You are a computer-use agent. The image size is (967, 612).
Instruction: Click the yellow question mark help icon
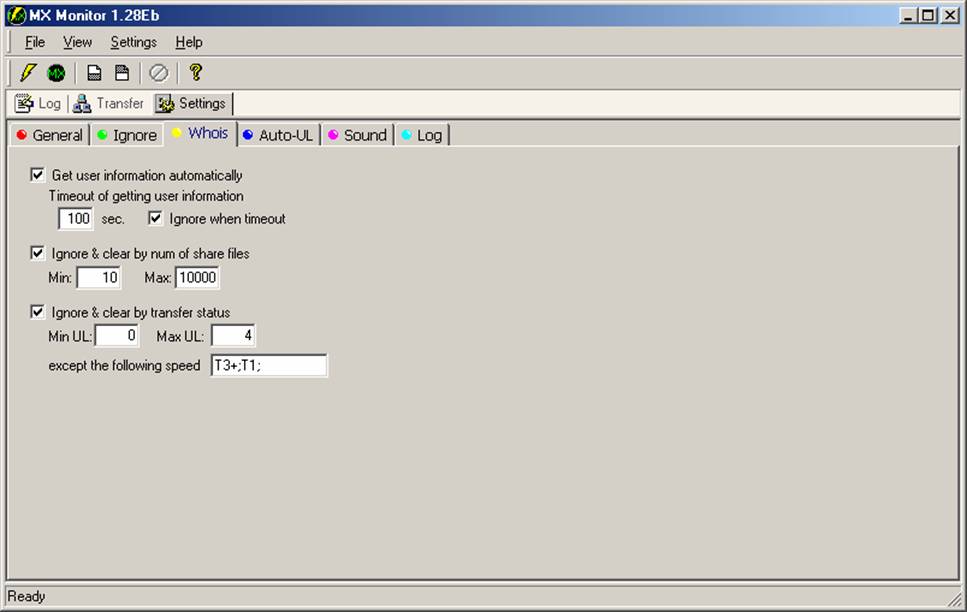click(x=196, y=72)
